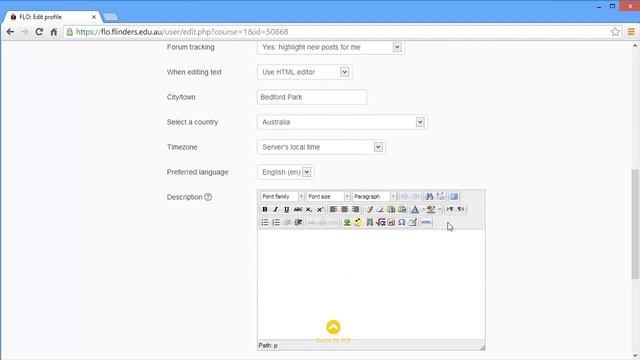Open the Font family dropdown
Viewport: 640px width, 360px height.
coord(282,197)
